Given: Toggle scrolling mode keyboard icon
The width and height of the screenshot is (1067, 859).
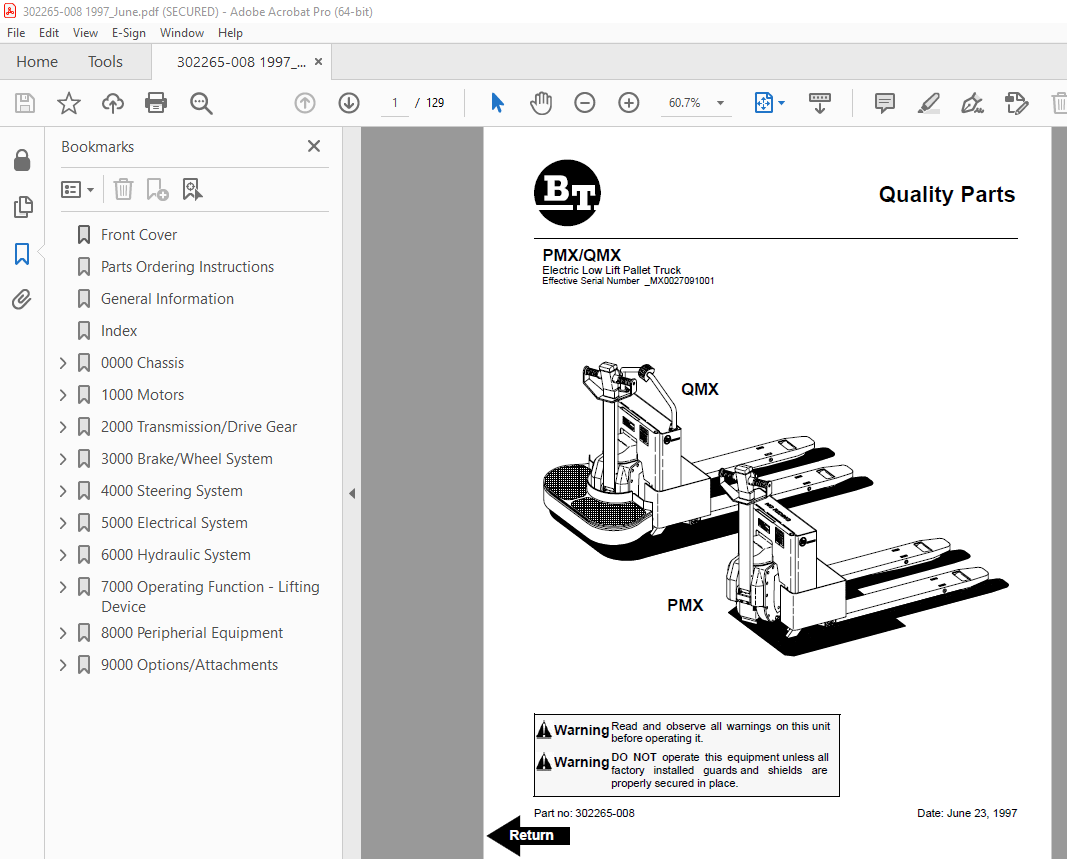Looking at the screenshot, I should coord(820,103).
